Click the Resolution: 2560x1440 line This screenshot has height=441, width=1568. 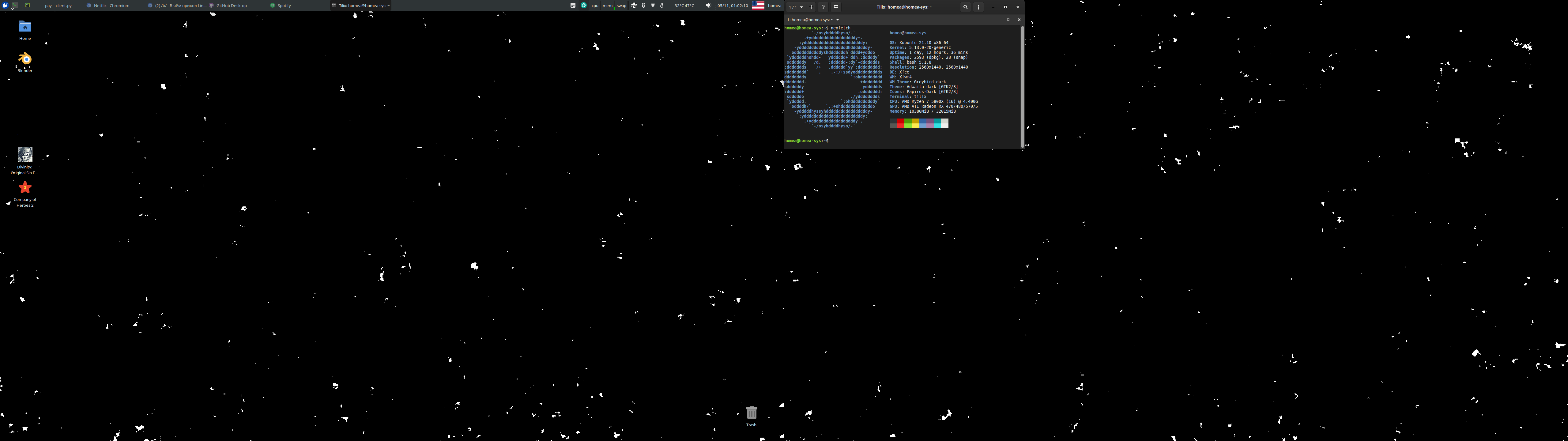click(x=928, y=67)
